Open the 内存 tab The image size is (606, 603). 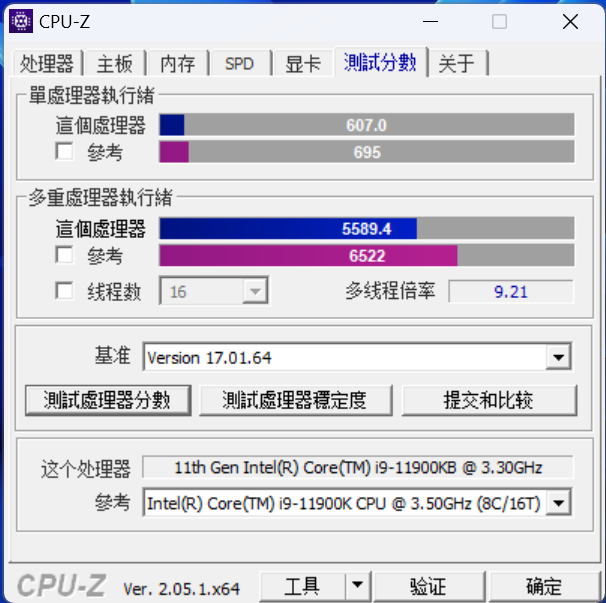point(178,63)
